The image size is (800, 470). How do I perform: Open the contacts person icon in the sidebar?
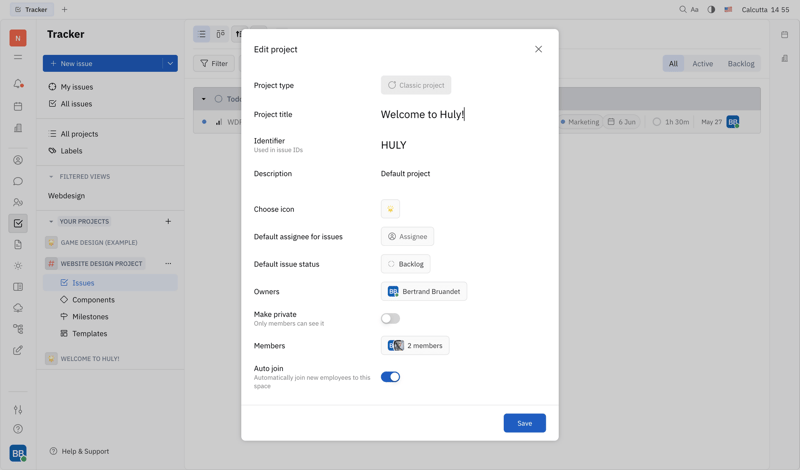[18, 160]
